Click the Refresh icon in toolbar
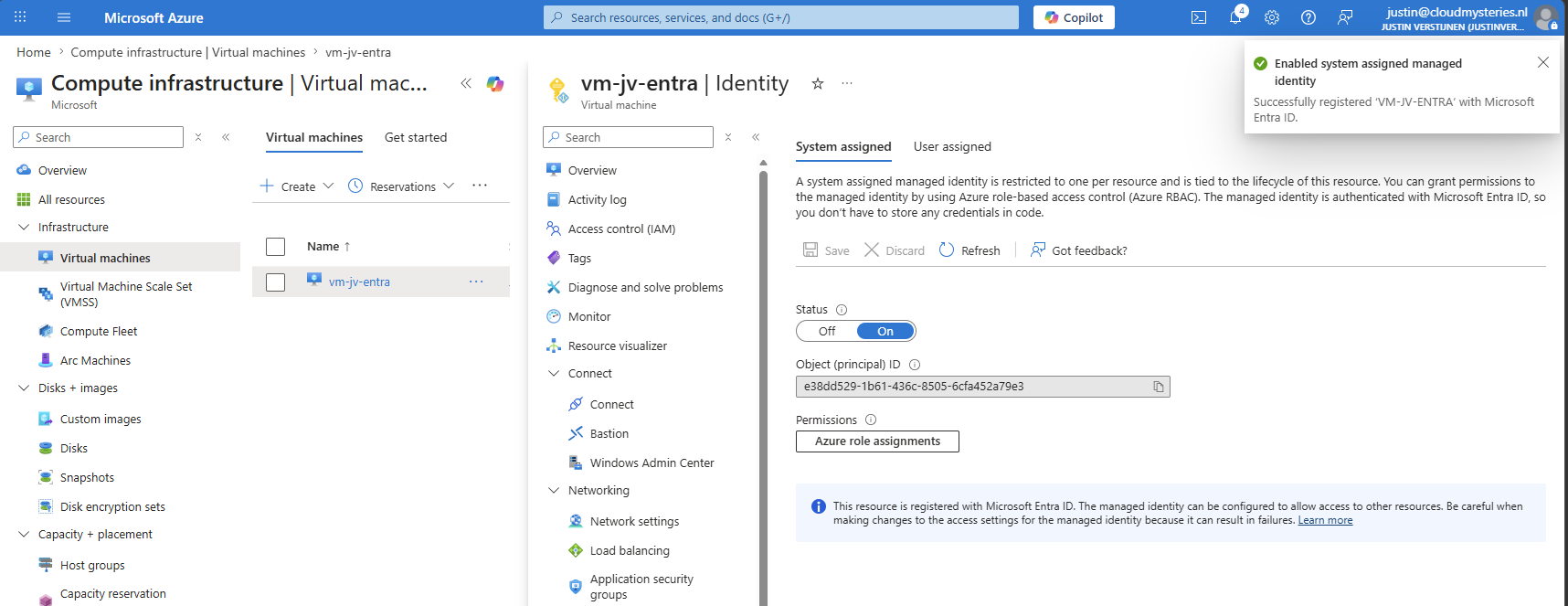The image size is (1568, 606). 947,250
